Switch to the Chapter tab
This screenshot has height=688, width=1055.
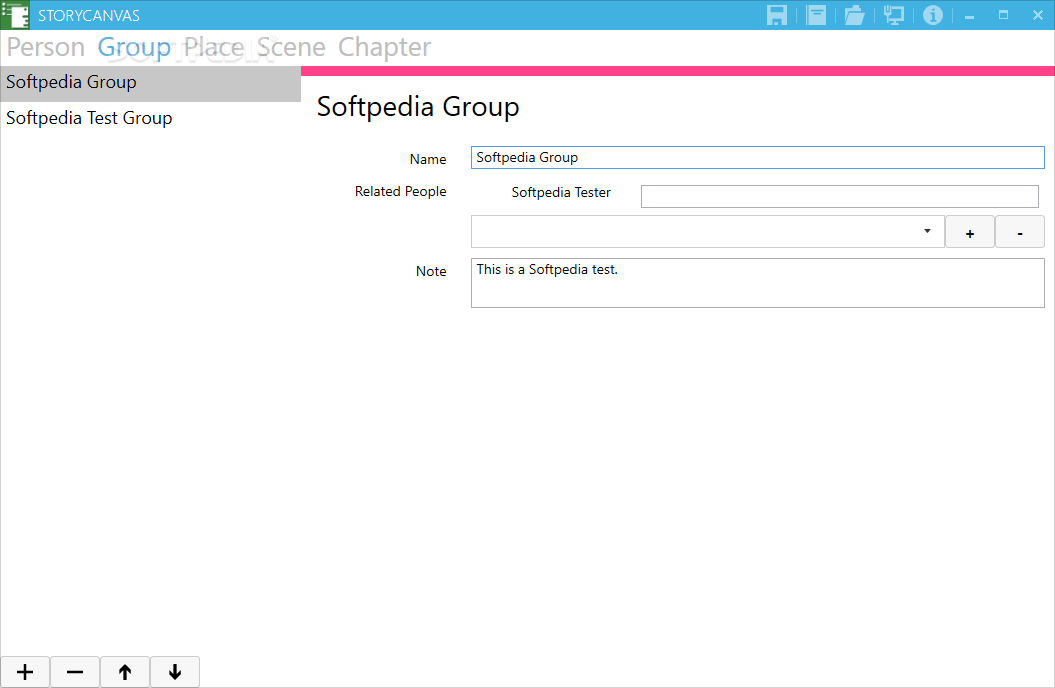[x=384, y=47]
